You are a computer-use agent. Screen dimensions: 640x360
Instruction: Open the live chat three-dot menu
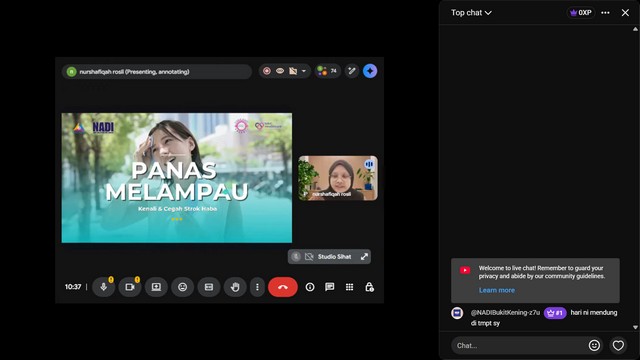pos(605,13)
